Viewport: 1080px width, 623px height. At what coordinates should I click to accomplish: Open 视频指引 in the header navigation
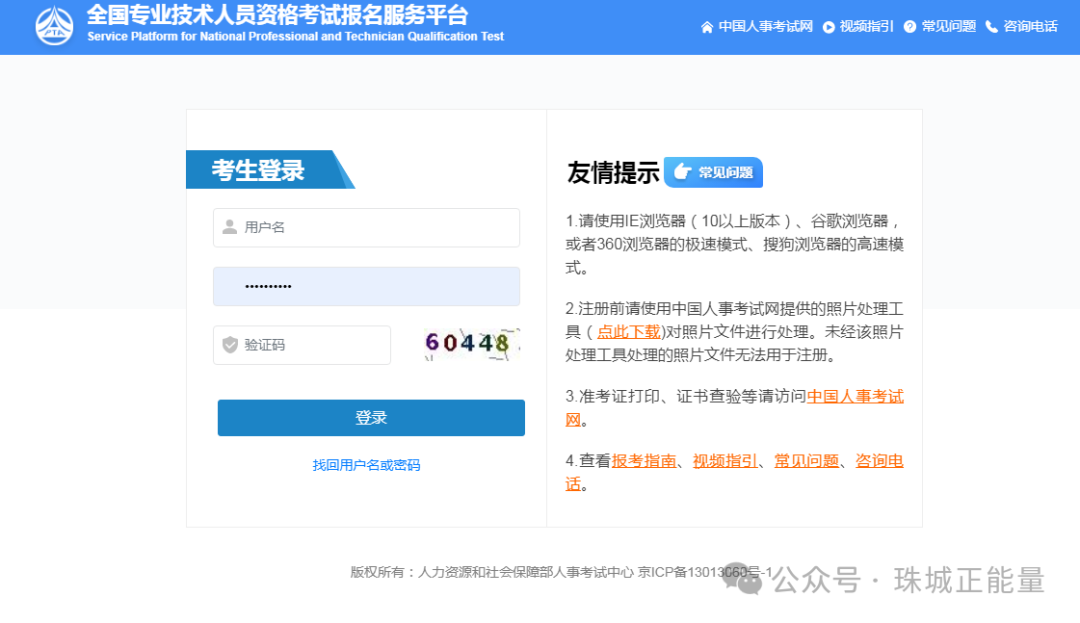tap(866, 27)
